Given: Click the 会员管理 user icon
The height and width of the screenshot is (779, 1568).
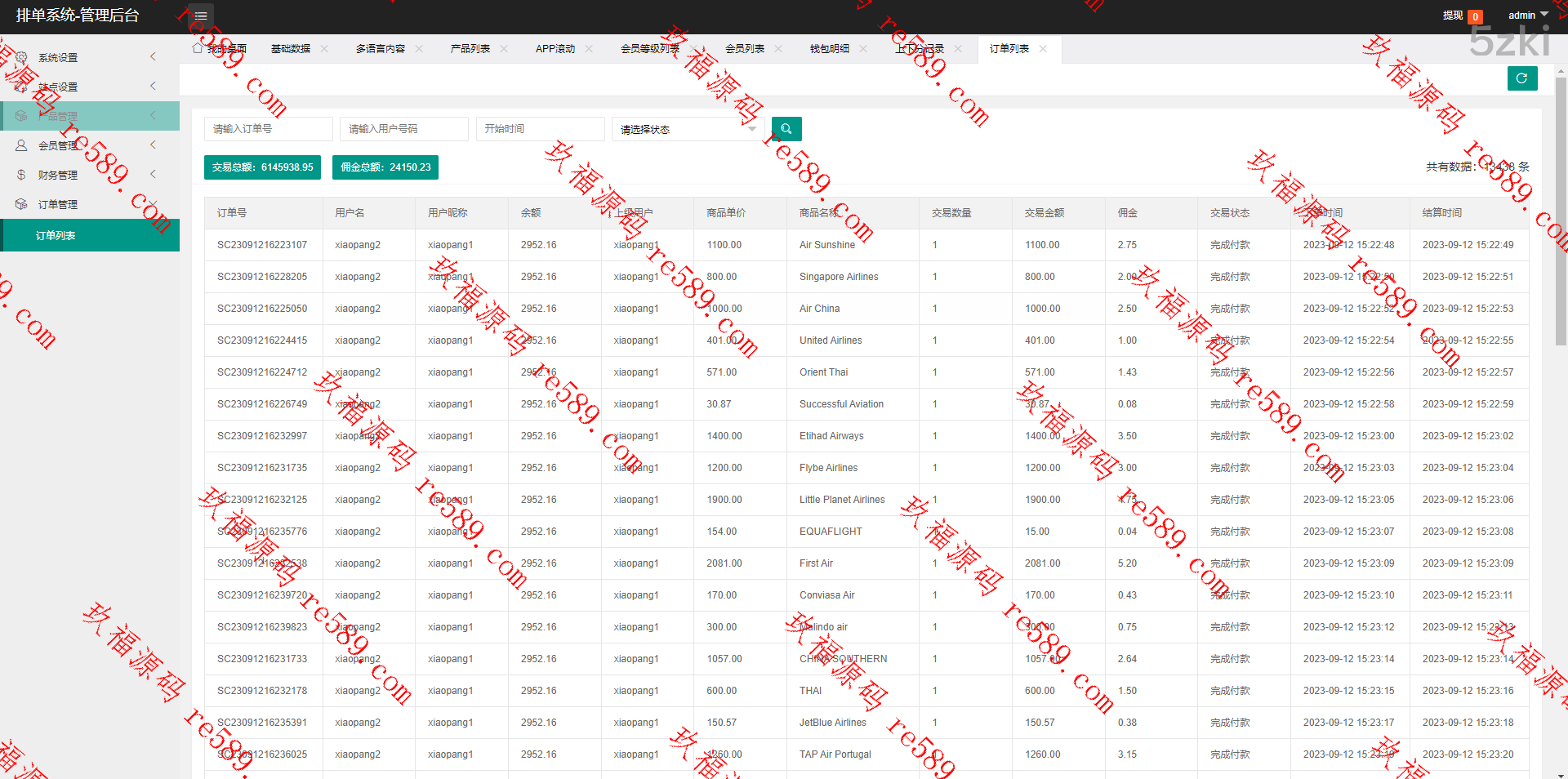Looking at the screenshot, I should (x=21, y=145).
